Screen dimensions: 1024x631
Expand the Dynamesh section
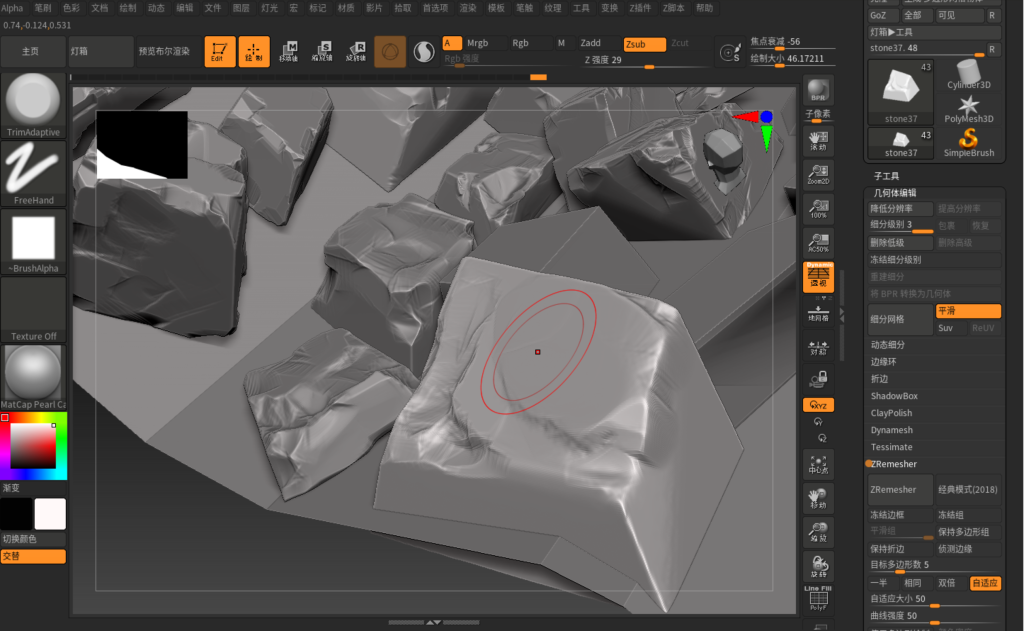pos(891,430)
